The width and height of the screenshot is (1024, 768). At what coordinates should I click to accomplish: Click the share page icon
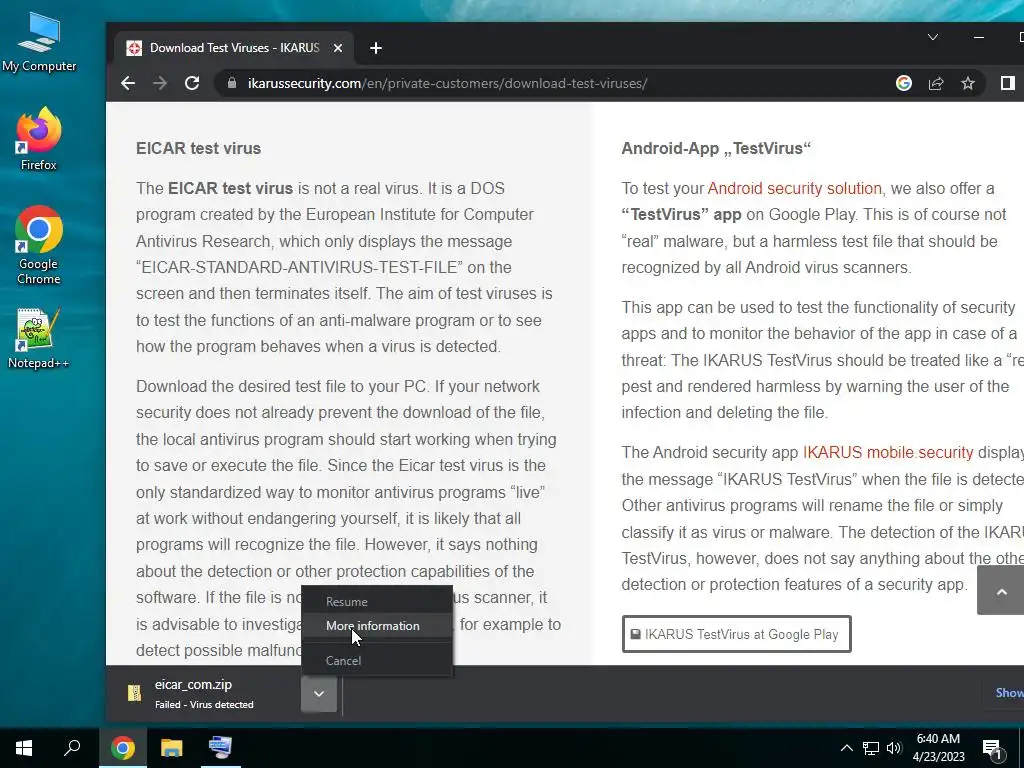(936, 83)
